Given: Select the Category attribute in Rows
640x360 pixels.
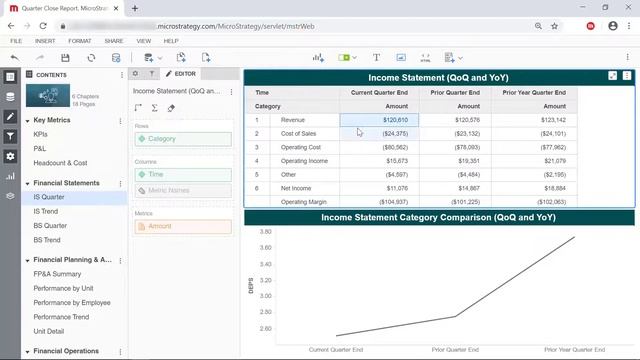Looking at the screenshot, I should click(183, 139).
